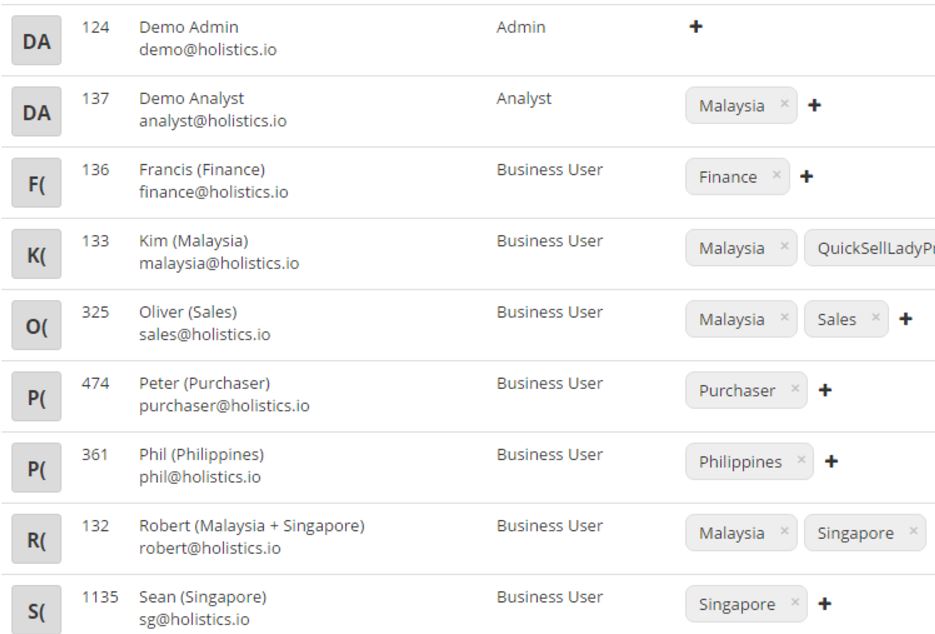The width and height of the screenshot is (935, 634).
Task: Remove the Sales tag from Oliver
Action: 875,318
